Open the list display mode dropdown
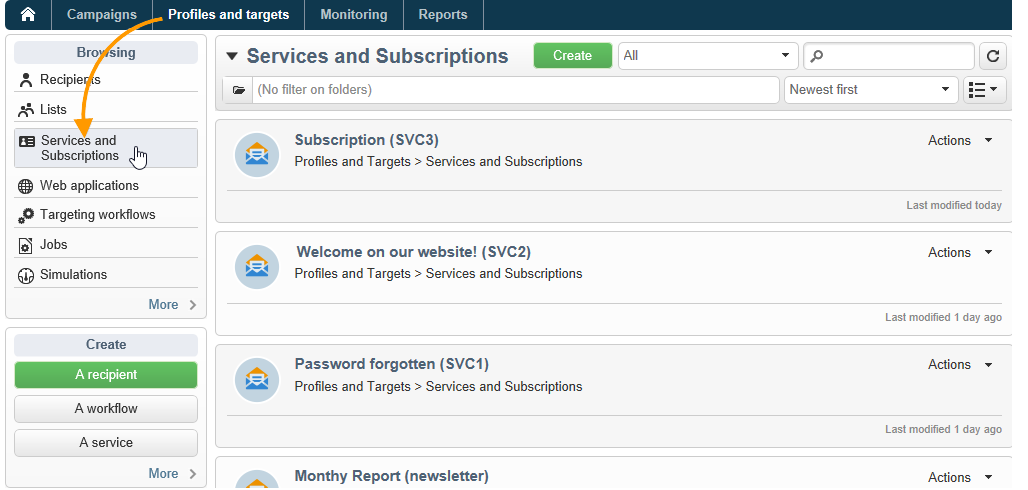 (984, 90)
